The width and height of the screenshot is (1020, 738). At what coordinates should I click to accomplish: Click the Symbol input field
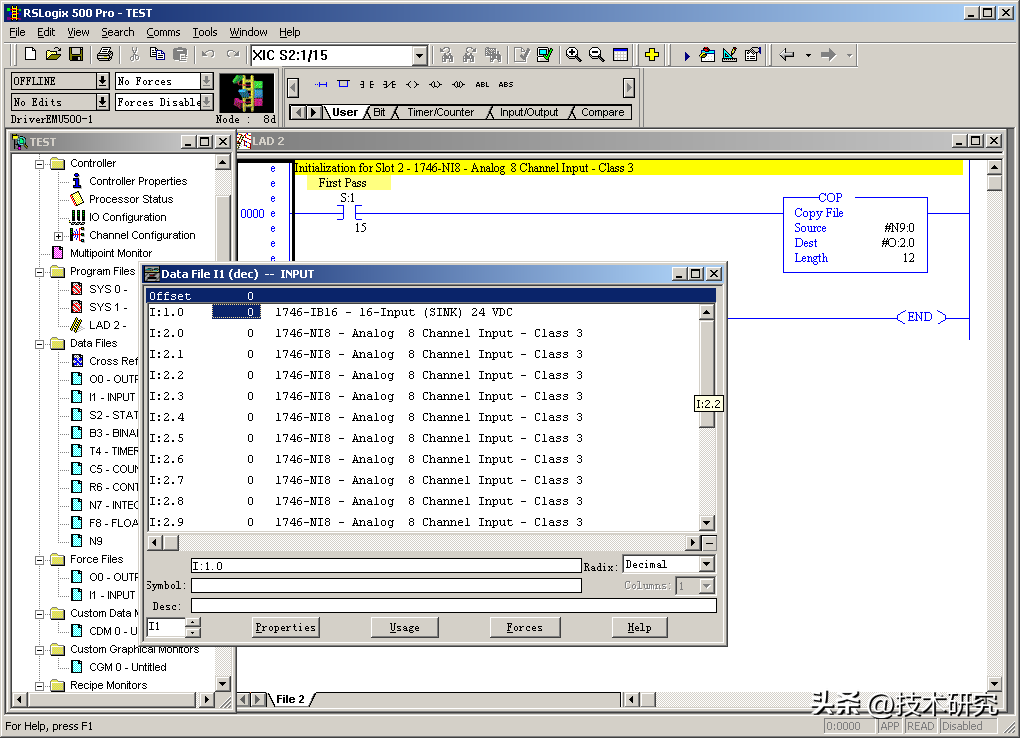tap(385, 586)
